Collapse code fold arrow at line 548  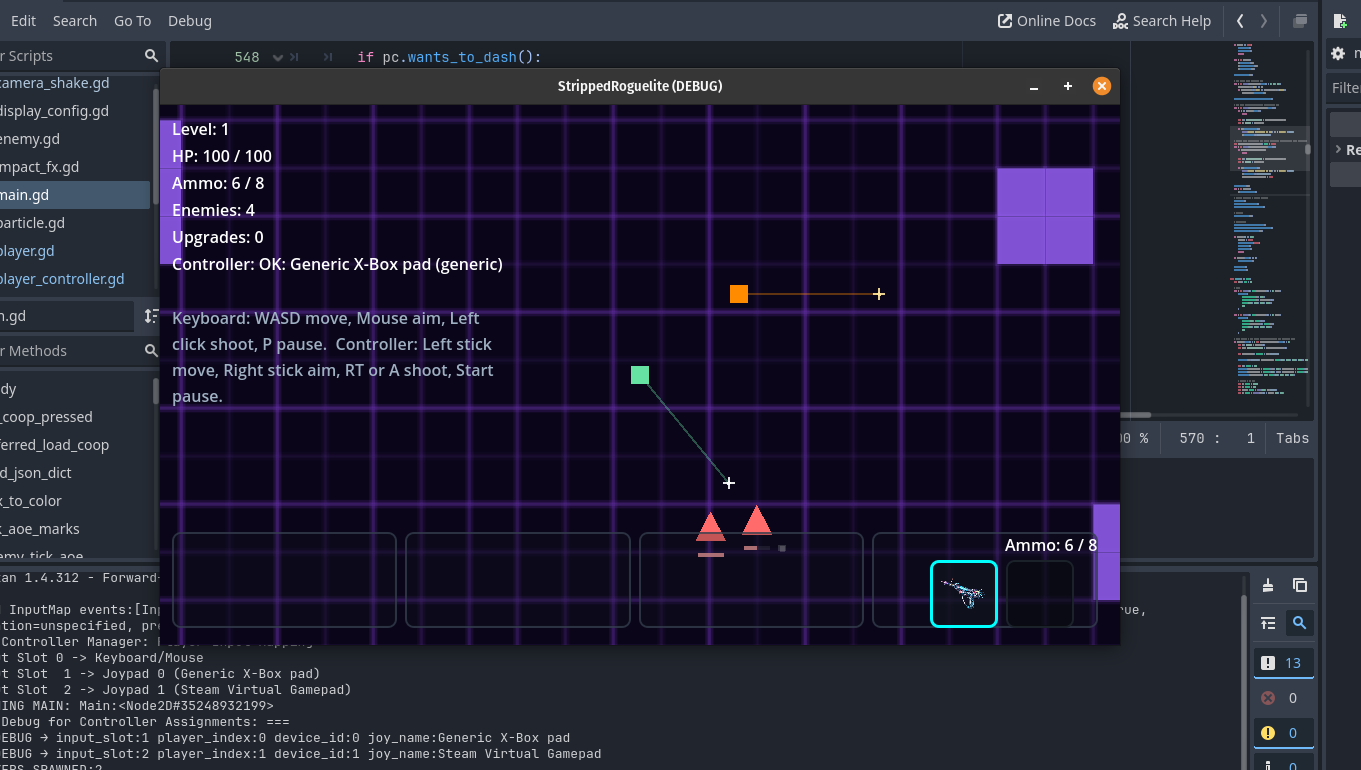tap(278, 58)
